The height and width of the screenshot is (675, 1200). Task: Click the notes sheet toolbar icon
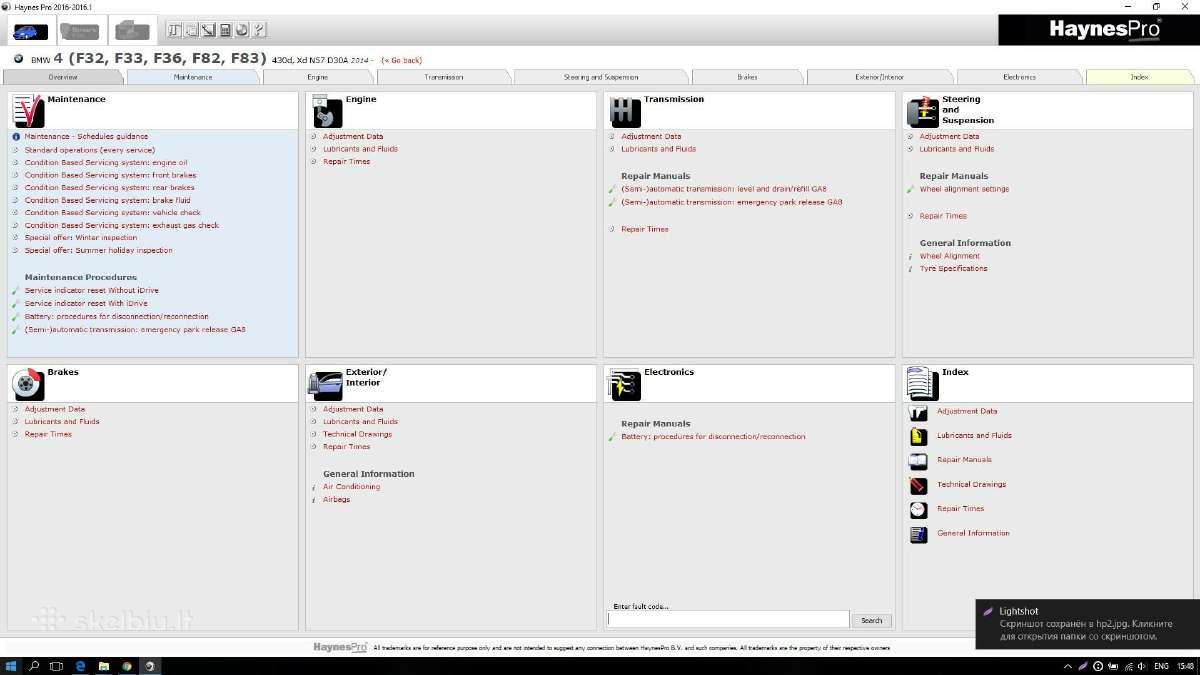point(192,30)
